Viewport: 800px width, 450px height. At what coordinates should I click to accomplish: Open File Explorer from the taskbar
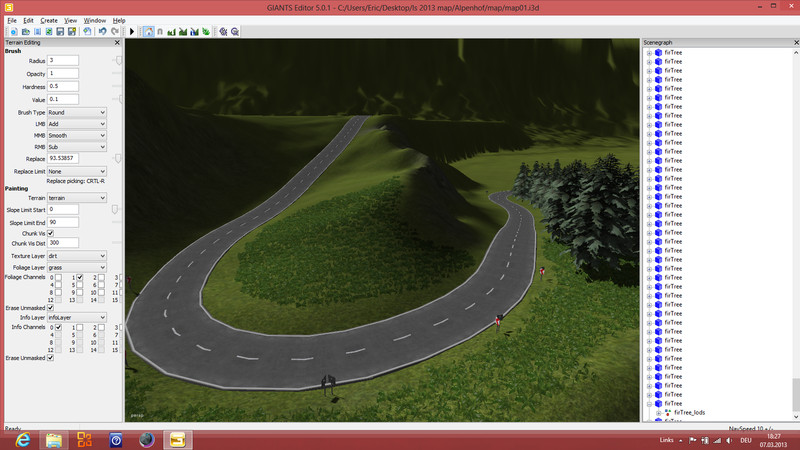click(54, 440)
